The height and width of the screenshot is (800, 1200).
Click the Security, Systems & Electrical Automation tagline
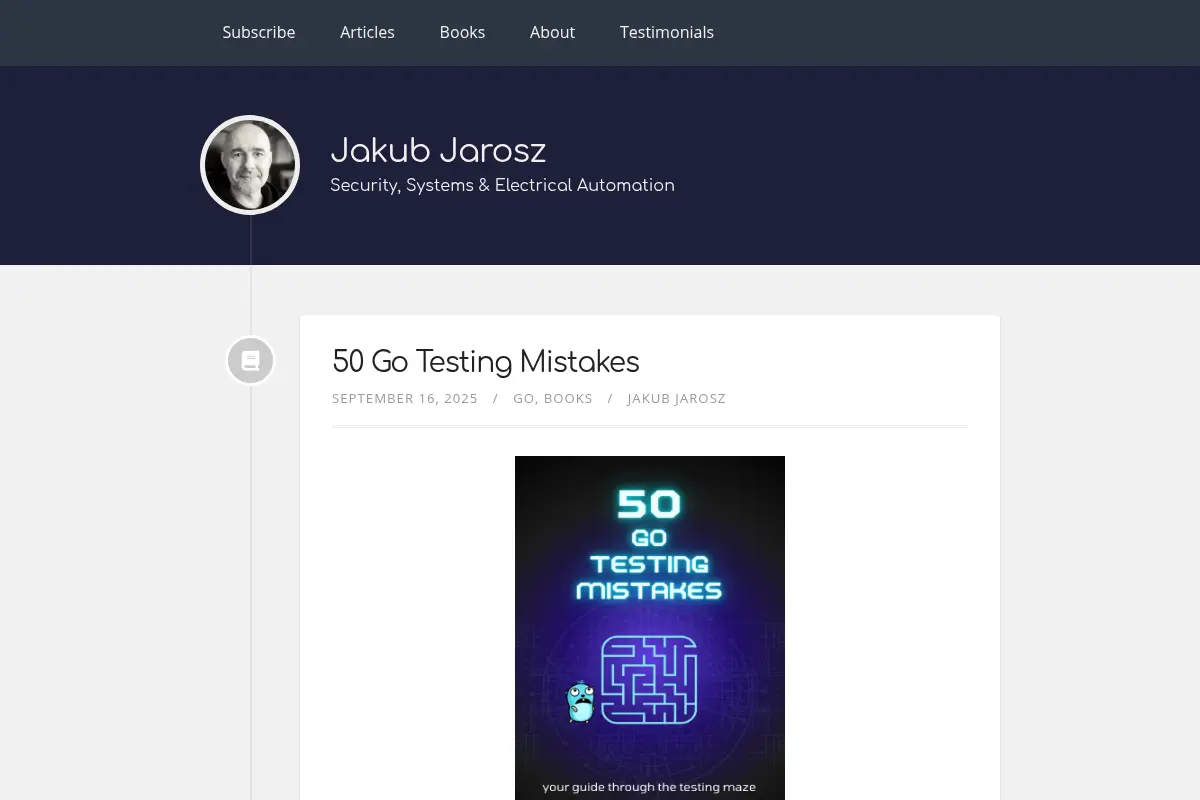[x=502, y=185]
